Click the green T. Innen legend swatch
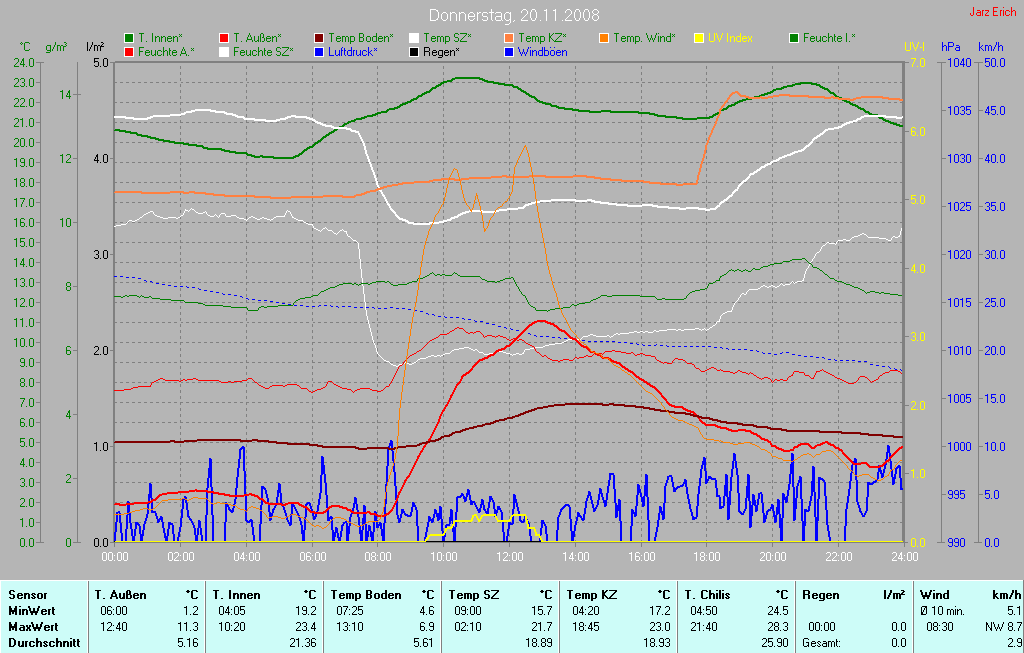The width and height of the screenshot is (1024, 653). click(x=129, y=38)
